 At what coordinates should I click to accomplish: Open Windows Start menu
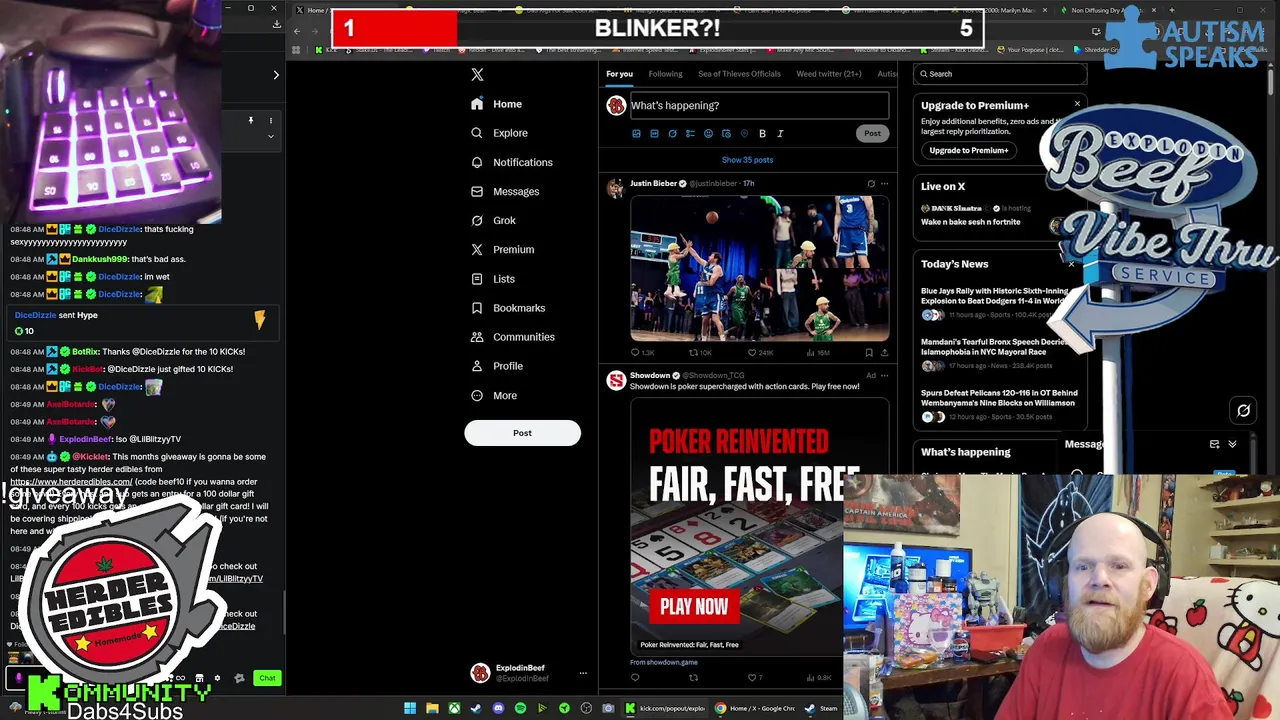coord(410,708)
